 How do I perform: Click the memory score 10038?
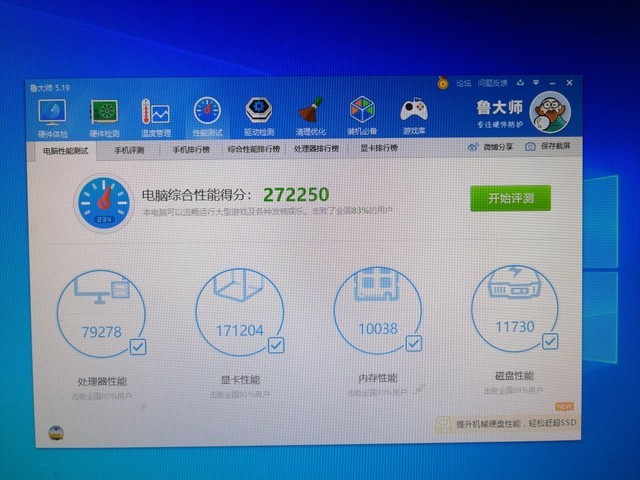point(378,329)
